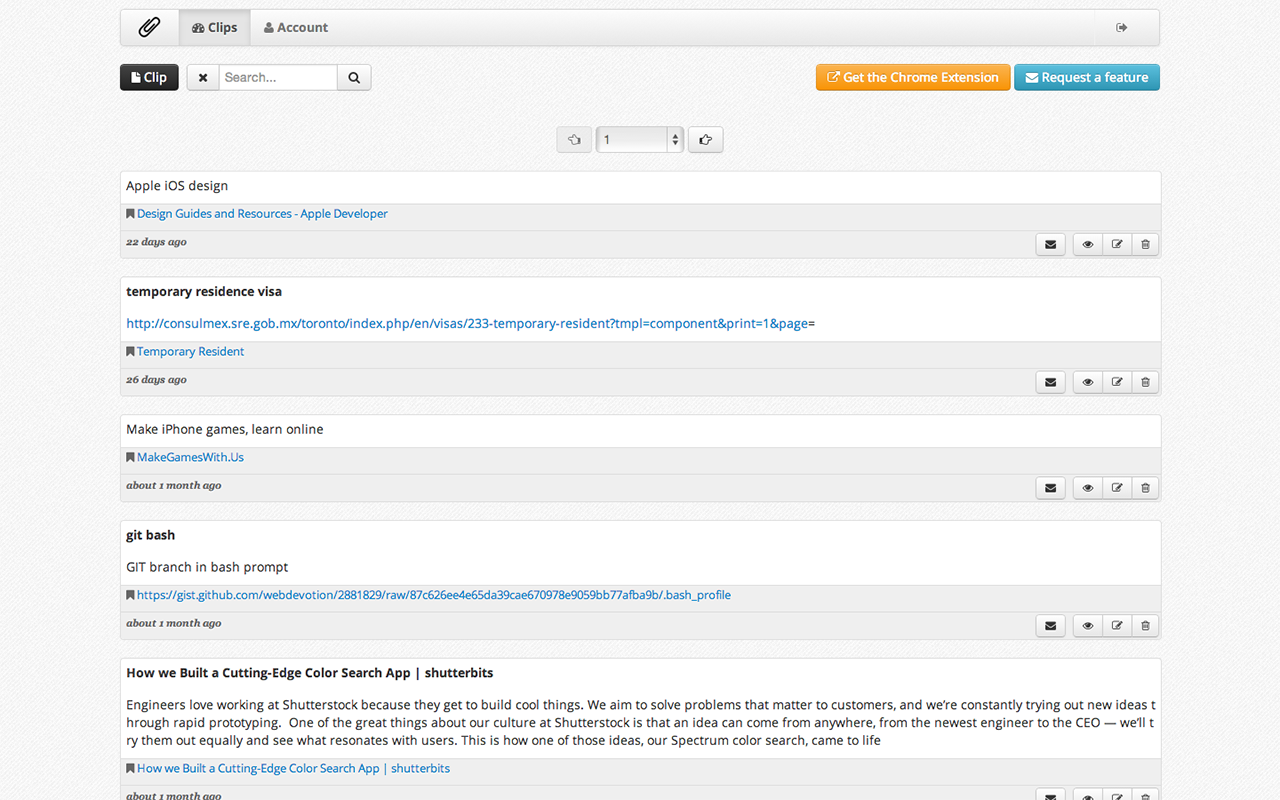The image size is (1280, 800).
Task: Open the MakeGamesWith.Us link
Action: point(190,458)
